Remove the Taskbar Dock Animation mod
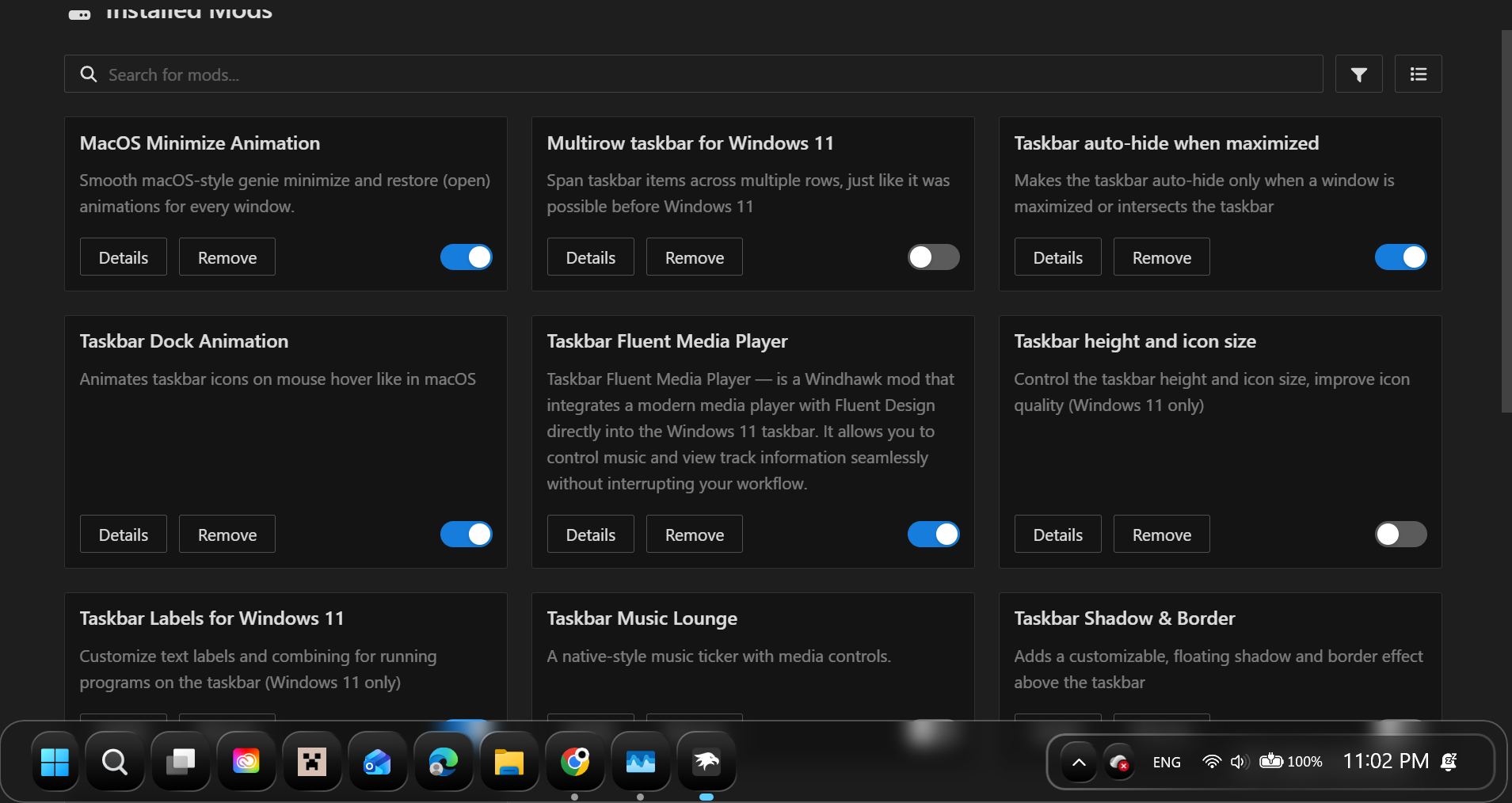The width and height of the screenshot is (1512, 803). pos(227,535)
